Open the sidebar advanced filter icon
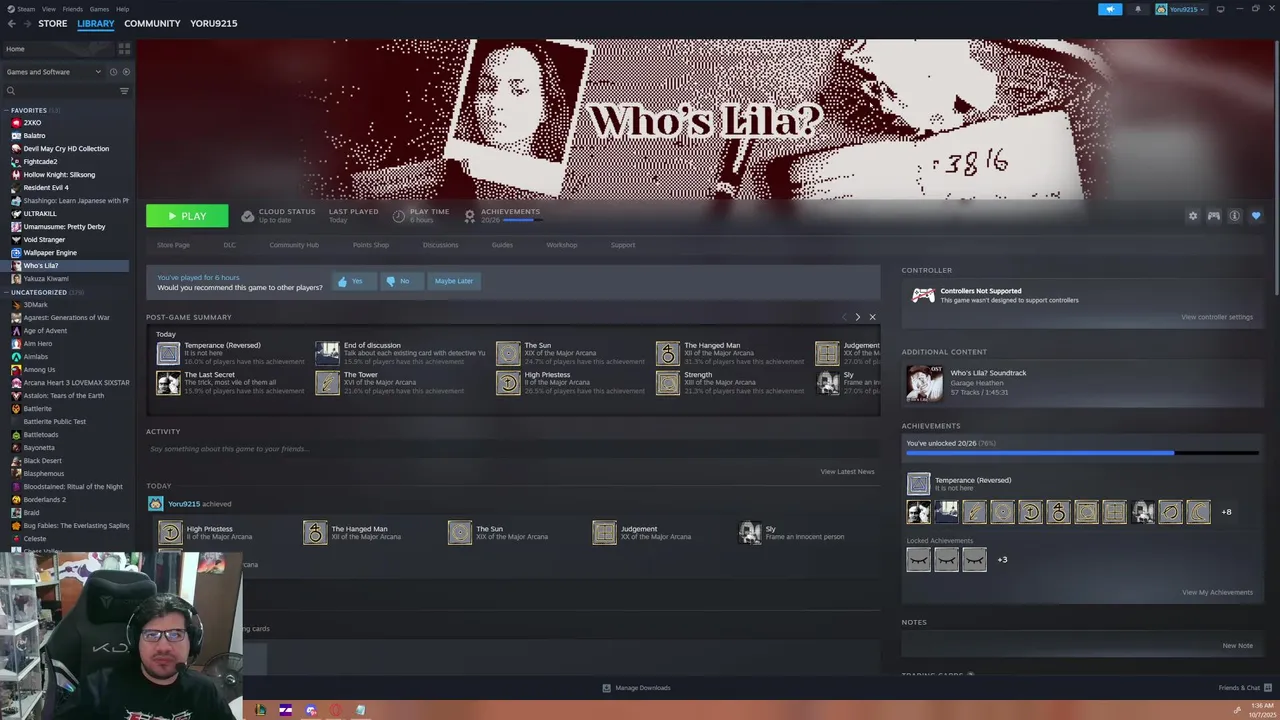Viewport: 1280px width, 720px height. click(124, 91)
